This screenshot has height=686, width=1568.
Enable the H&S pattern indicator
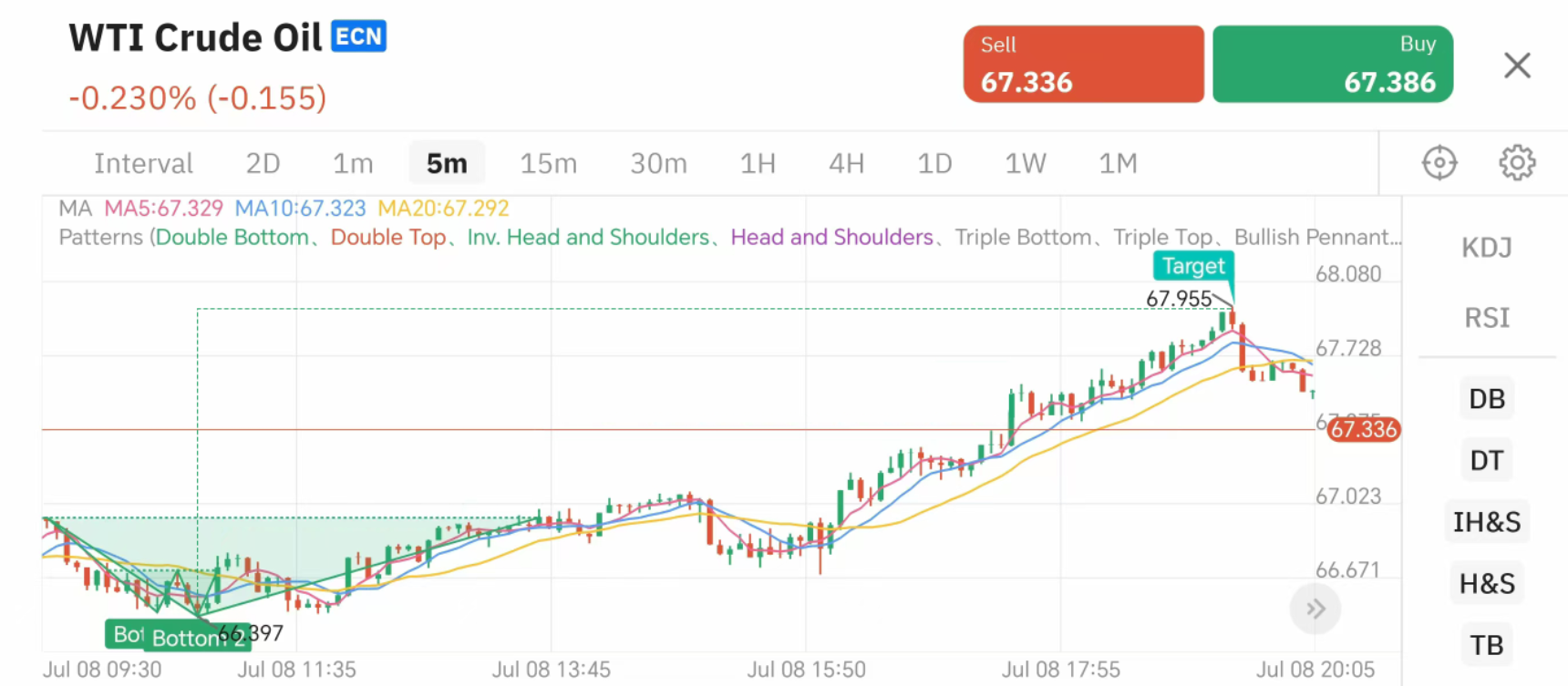tap(1486, 583)
